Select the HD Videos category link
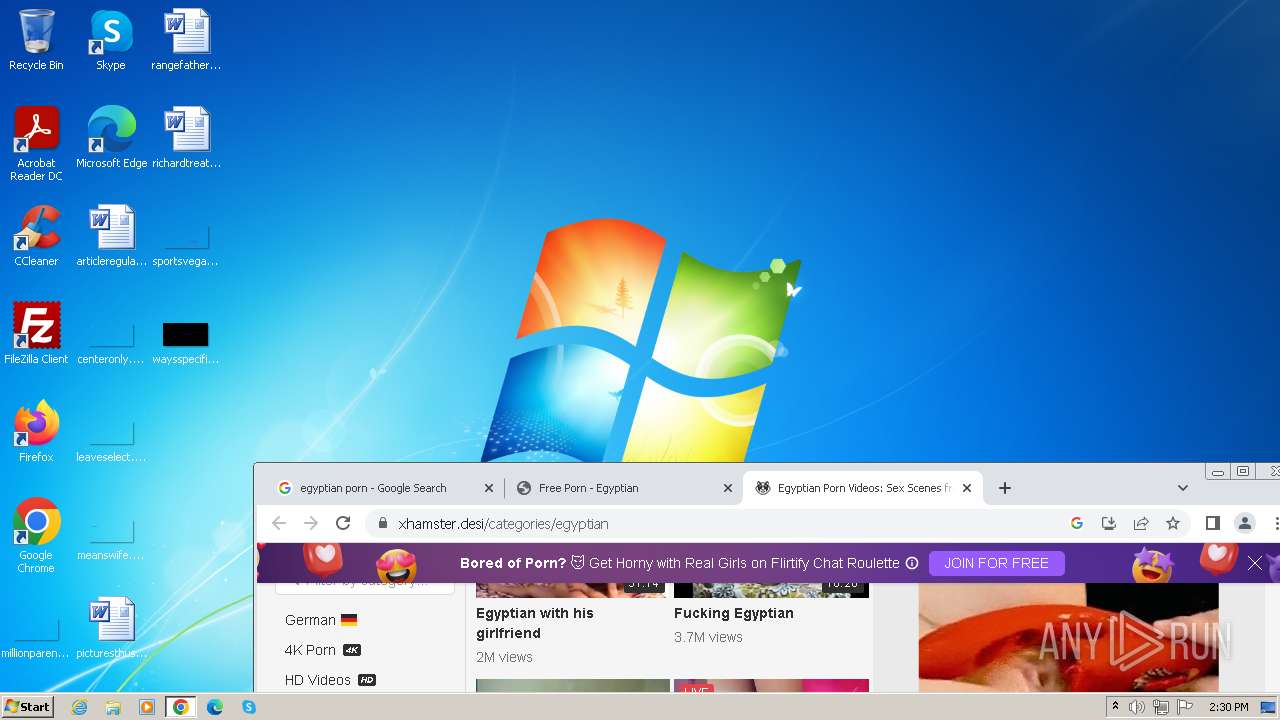Image resolution: width=1280 pixels, height=720 pixels. [x=330, y=680]
